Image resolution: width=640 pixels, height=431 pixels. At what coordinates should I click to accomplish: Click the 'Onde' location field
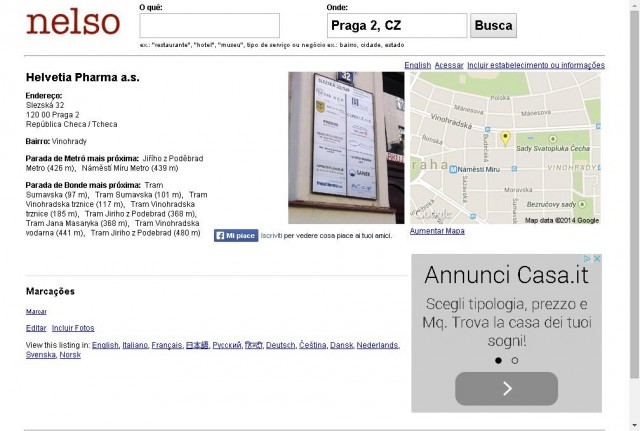pos(397,25)
